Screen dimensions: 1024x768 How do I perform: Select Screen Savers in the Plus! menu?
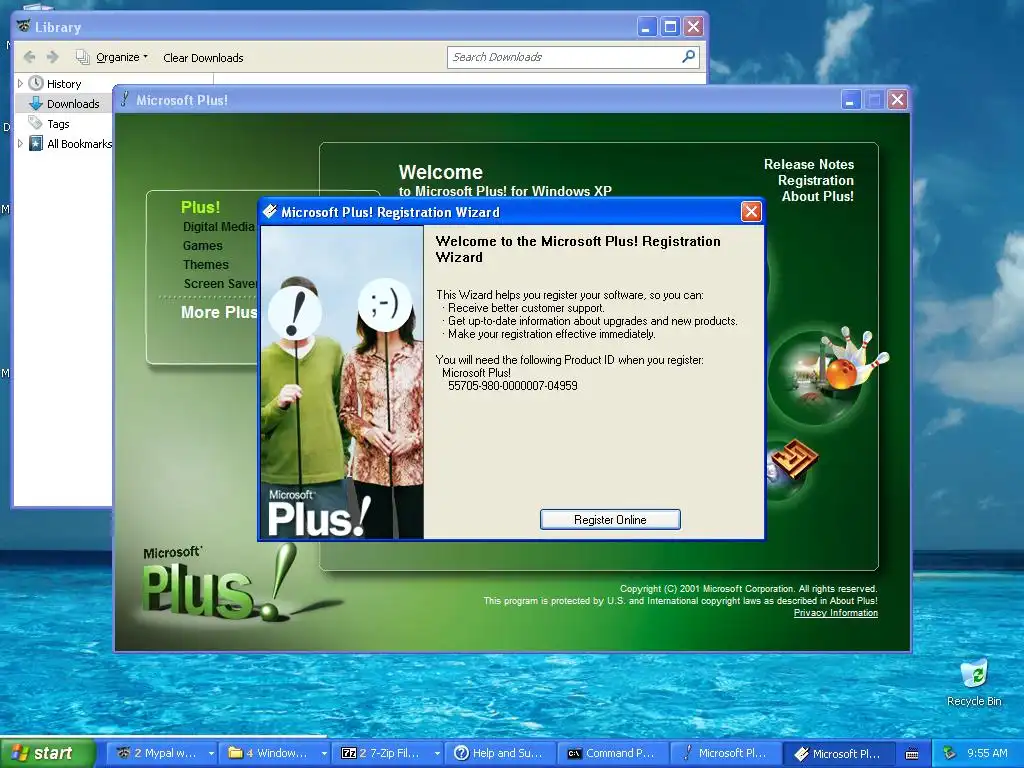pyautogui.click(x=221, y=283)
